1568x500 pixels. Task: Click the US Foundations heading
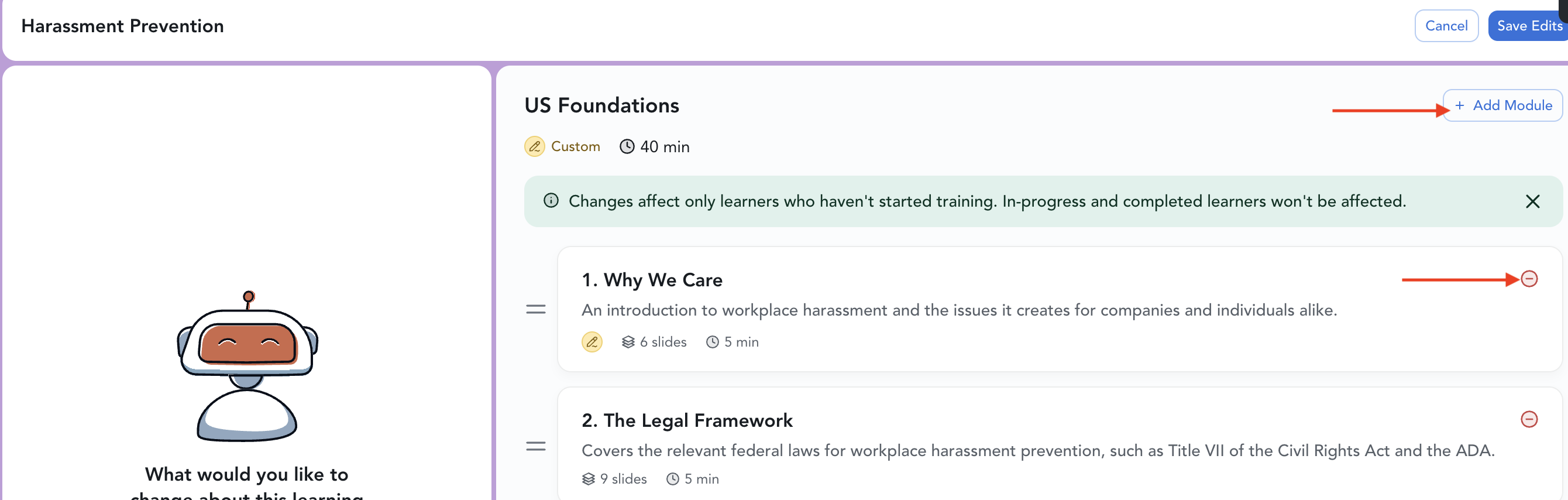[601, 105]
